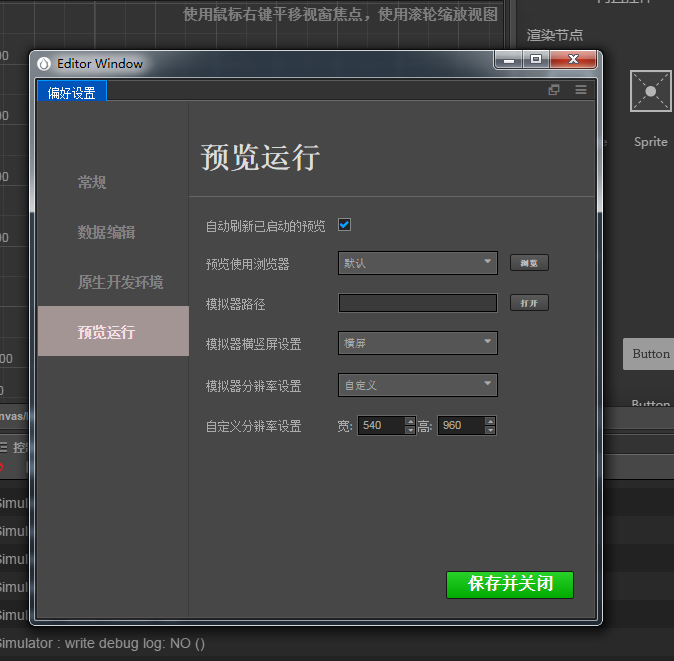Click the green 保存并关闭 button

[x=510, y=584]
